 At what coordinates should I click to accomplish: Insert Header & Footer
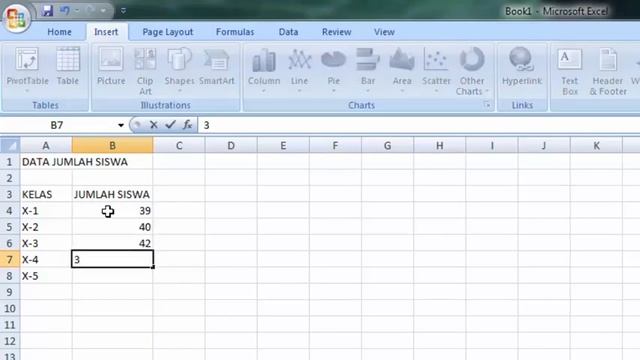point(608,71)
